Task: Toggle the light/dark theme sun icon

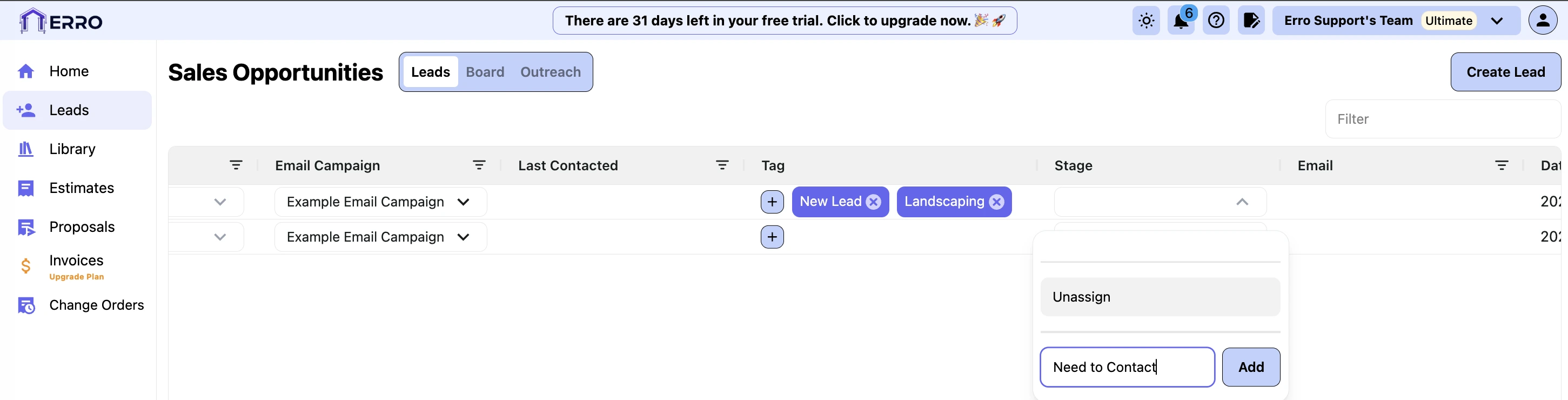Action: tap(1146, 21)
